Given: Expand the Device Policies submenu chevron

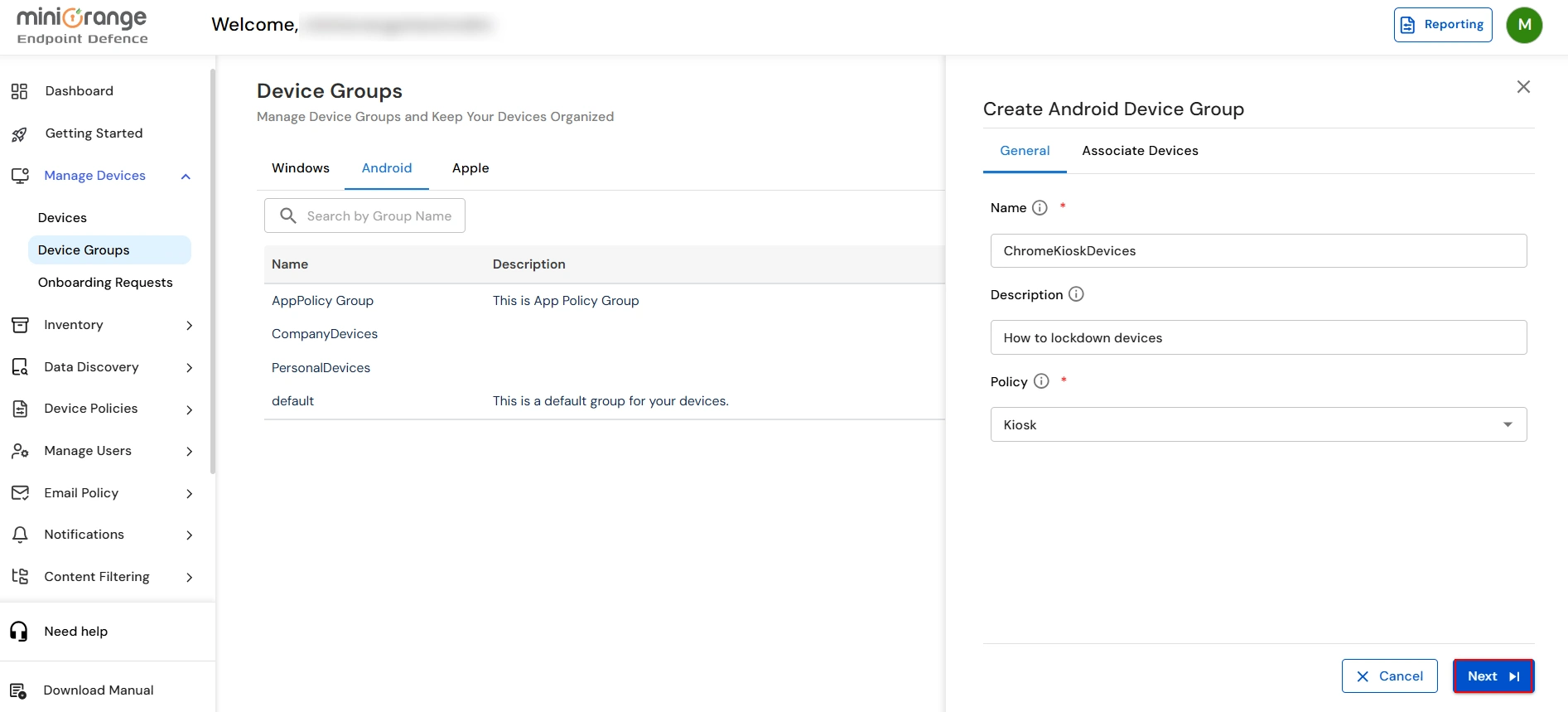Looking at the screenshot, I should pos(189,409).
